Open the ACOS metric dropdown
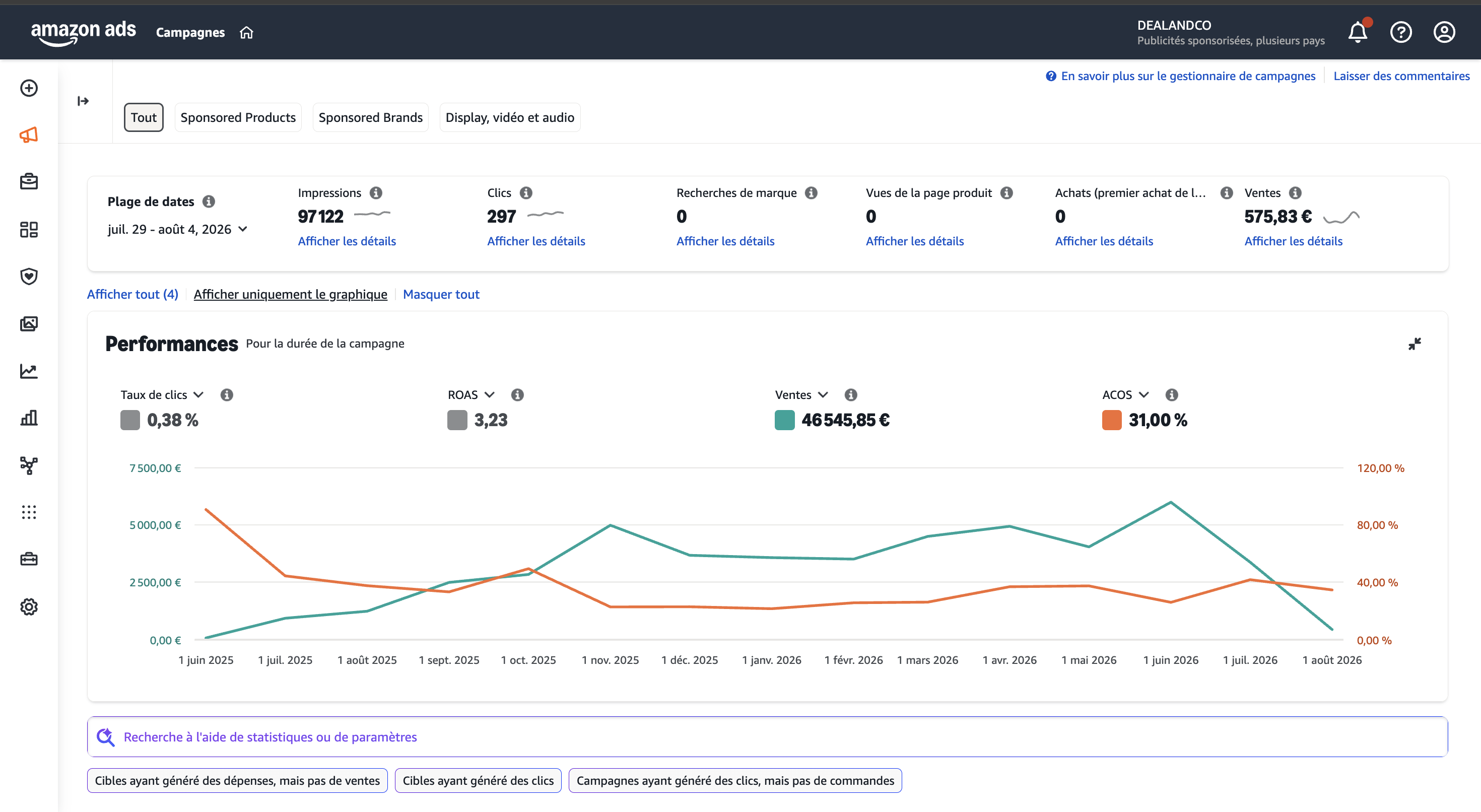Screen dimensions: 1481x812 coord(1125,394)
